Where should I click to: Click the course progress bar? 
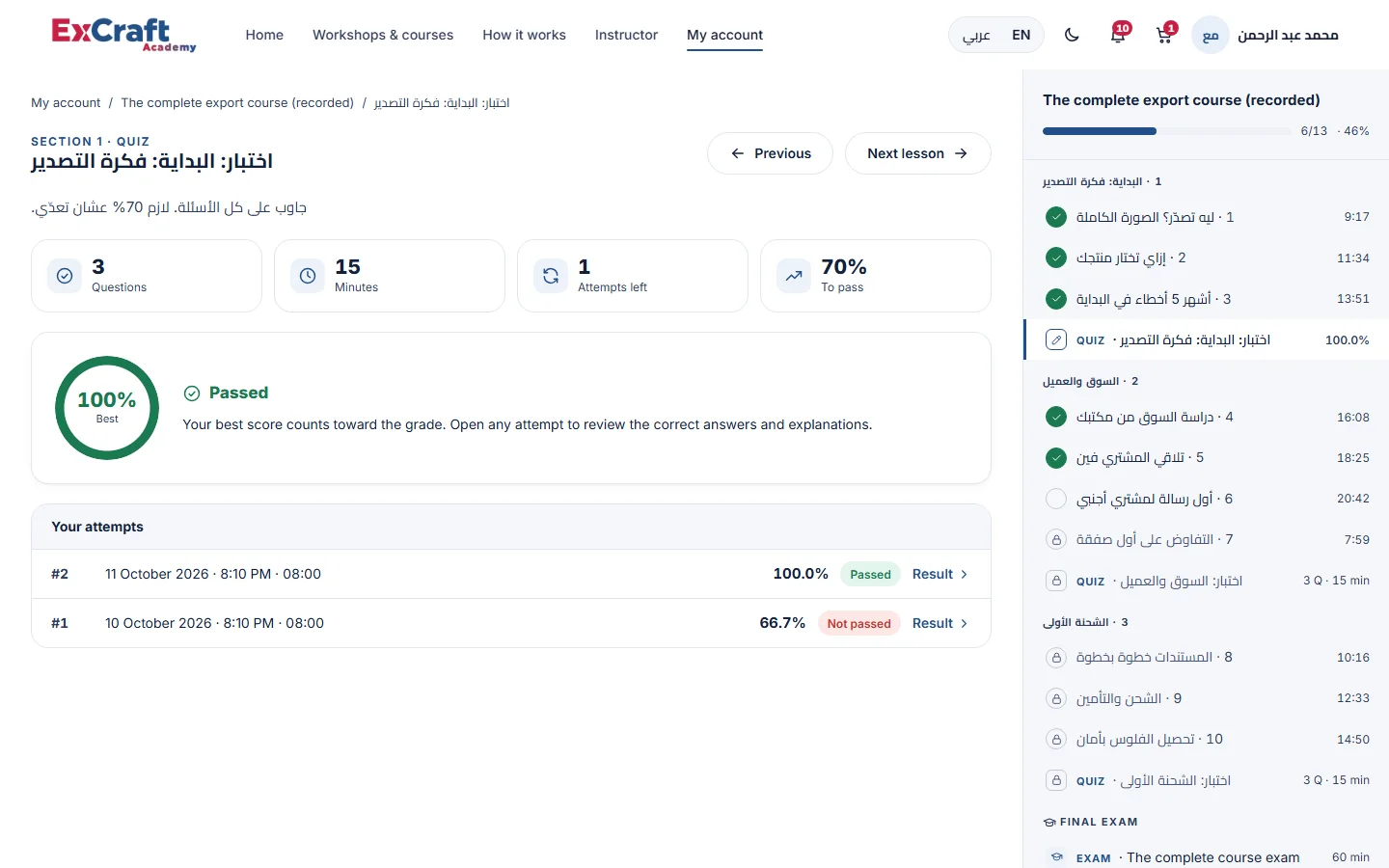coord(1166,131)
